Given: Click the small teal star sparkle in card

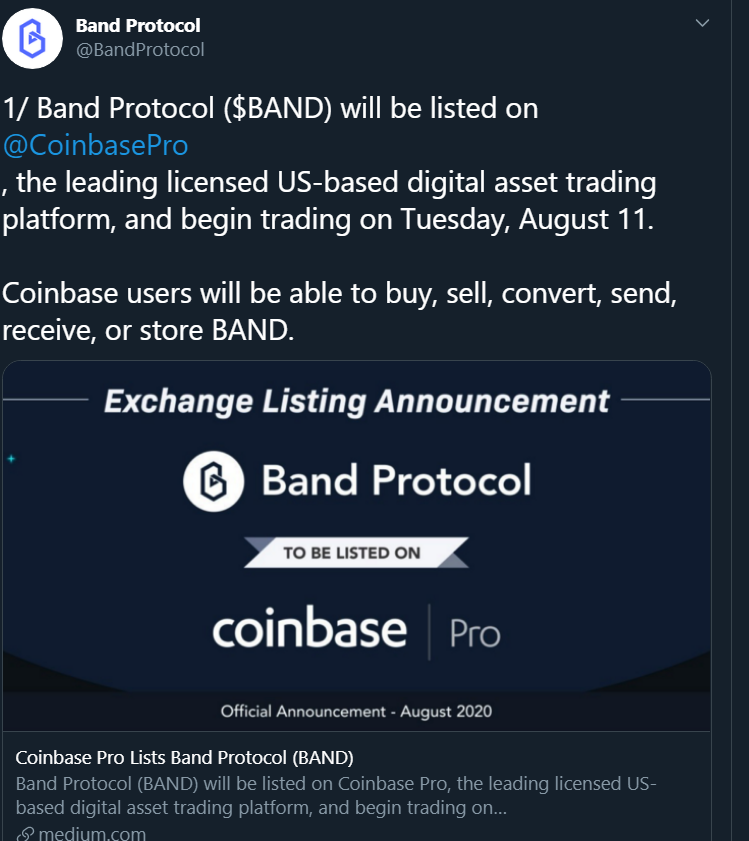Looking at the screenshot, I should click(x=11, y=459).
